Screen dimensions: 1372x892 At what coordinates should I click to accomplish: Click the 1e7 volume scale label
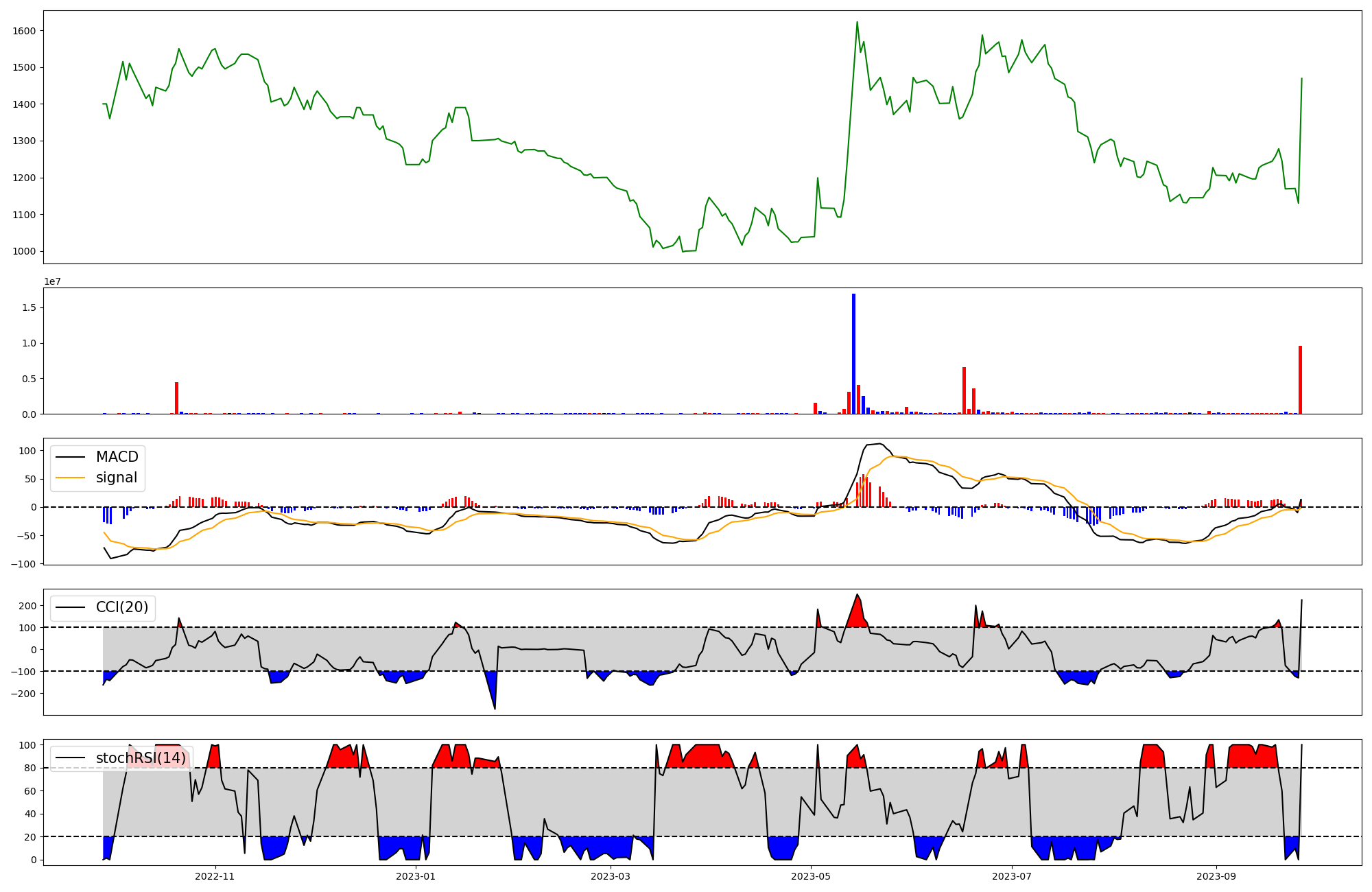pyautogui.click(x=52, y=281)
